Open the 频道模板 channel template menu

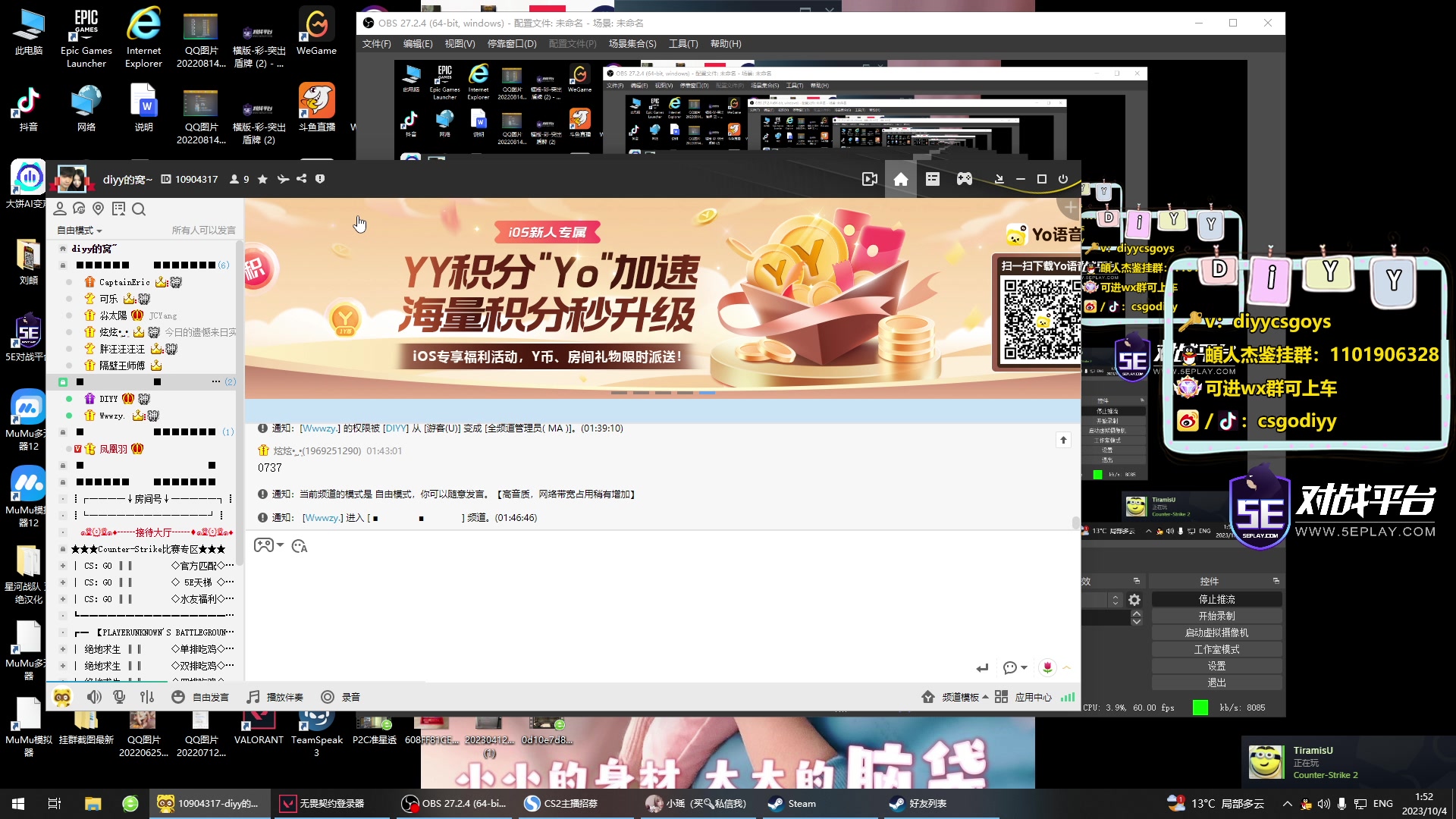coord(955,697)
